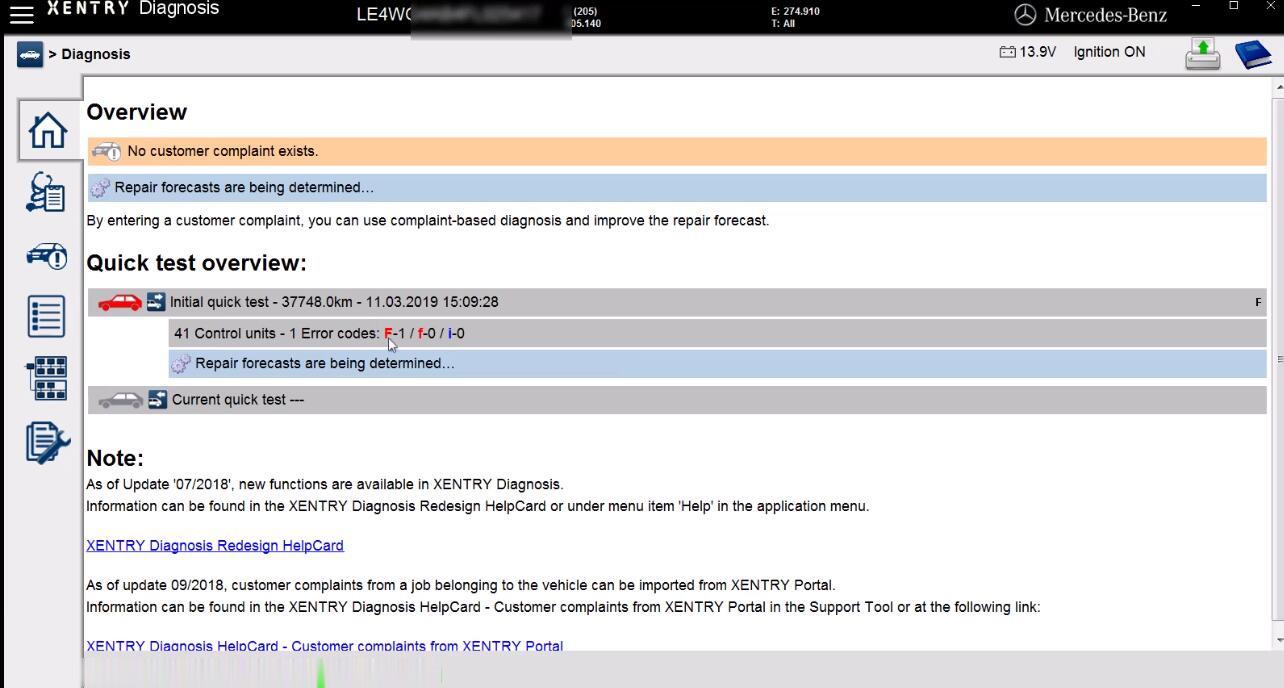
Task: Click the battery voltage icon
Action: click(x=1007, y=52)
